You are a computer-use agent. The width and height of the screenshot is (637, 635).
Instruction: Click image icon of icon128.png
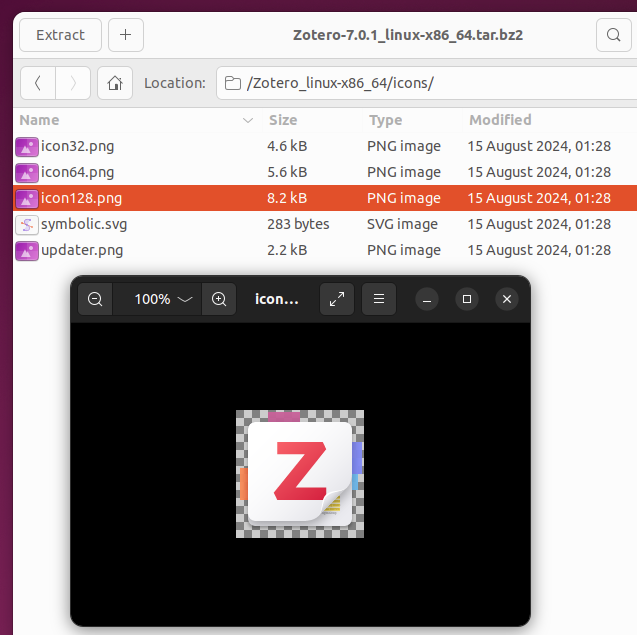point(27,199)
